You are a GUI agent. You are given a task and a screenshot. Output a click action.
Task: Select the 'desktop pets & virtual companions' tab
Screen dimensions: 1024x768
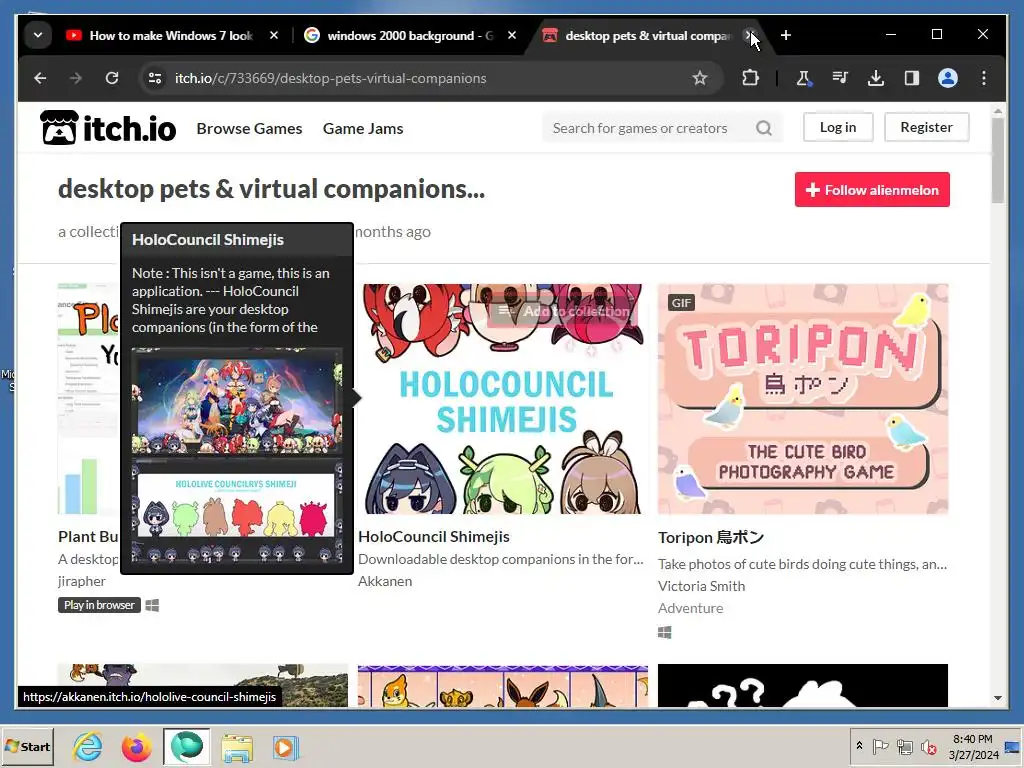point(648,36)
